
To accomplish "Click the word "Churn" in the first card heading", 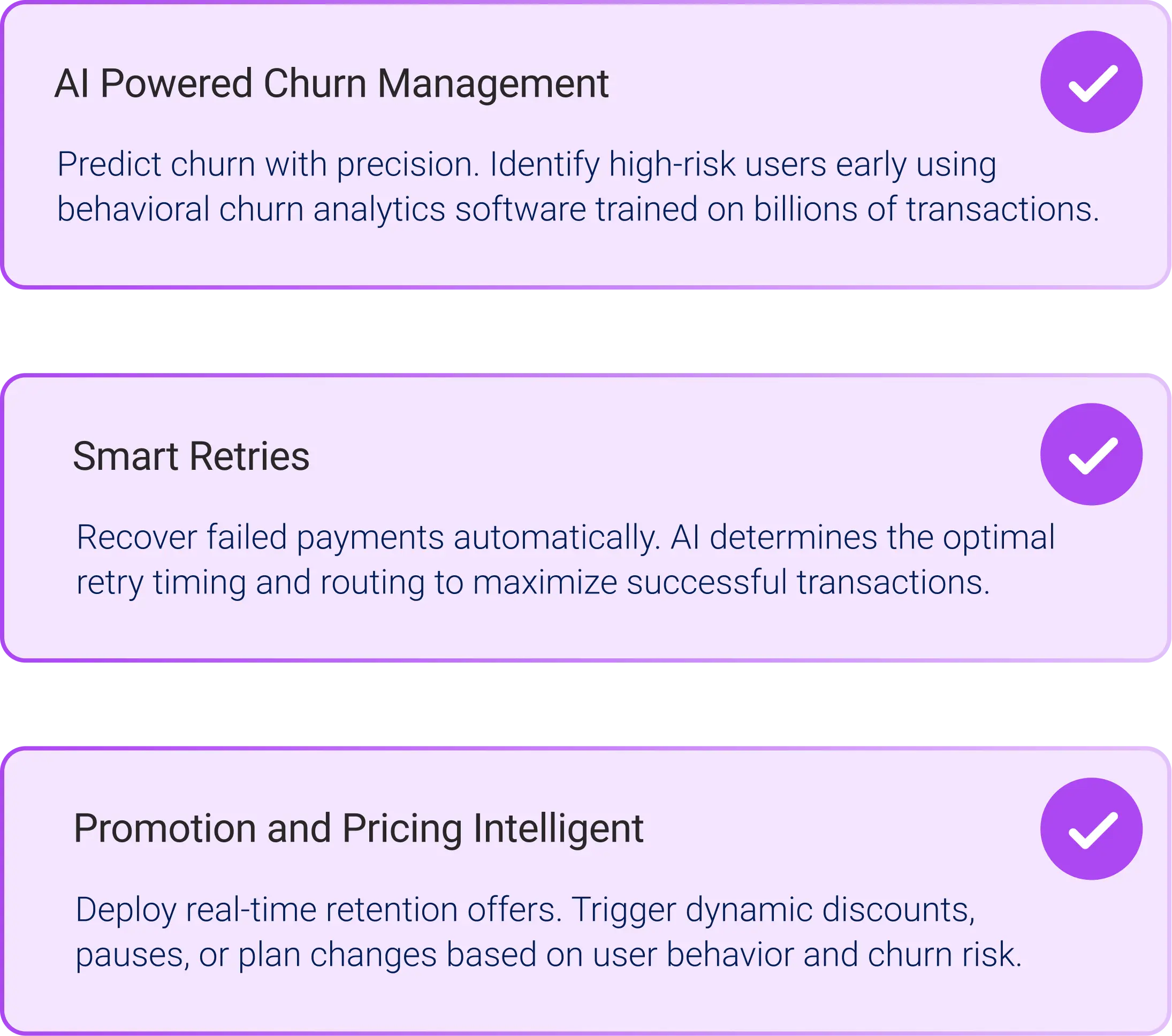I will click(x=315, y=83).
